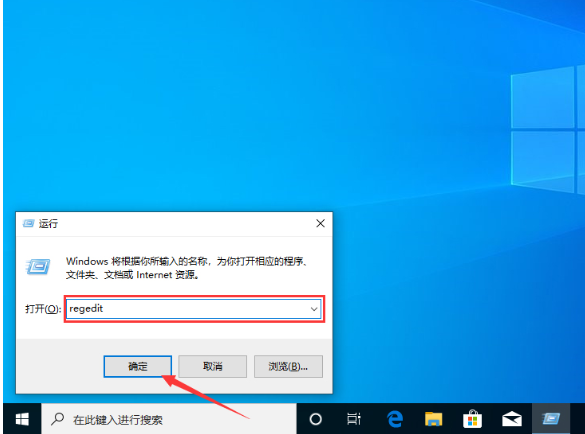Viewport: 585px width, 434px height.
Task: Click the magnifier icon in taskbar search
Action: coord(57,419)
